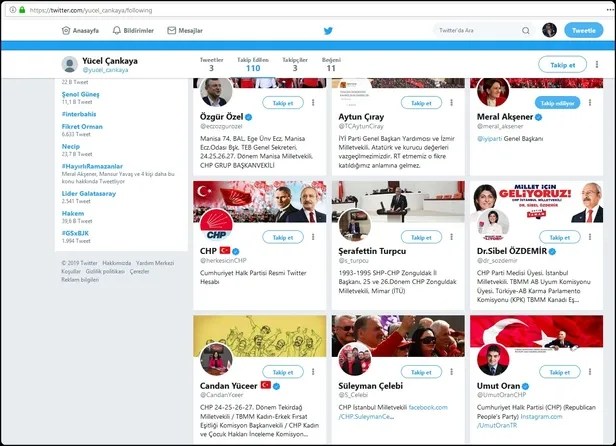The height and width of the screenshot is (446, 616).
Task: Follow Süleyman Çelebi with Takip et
Action: click(421, 372)
